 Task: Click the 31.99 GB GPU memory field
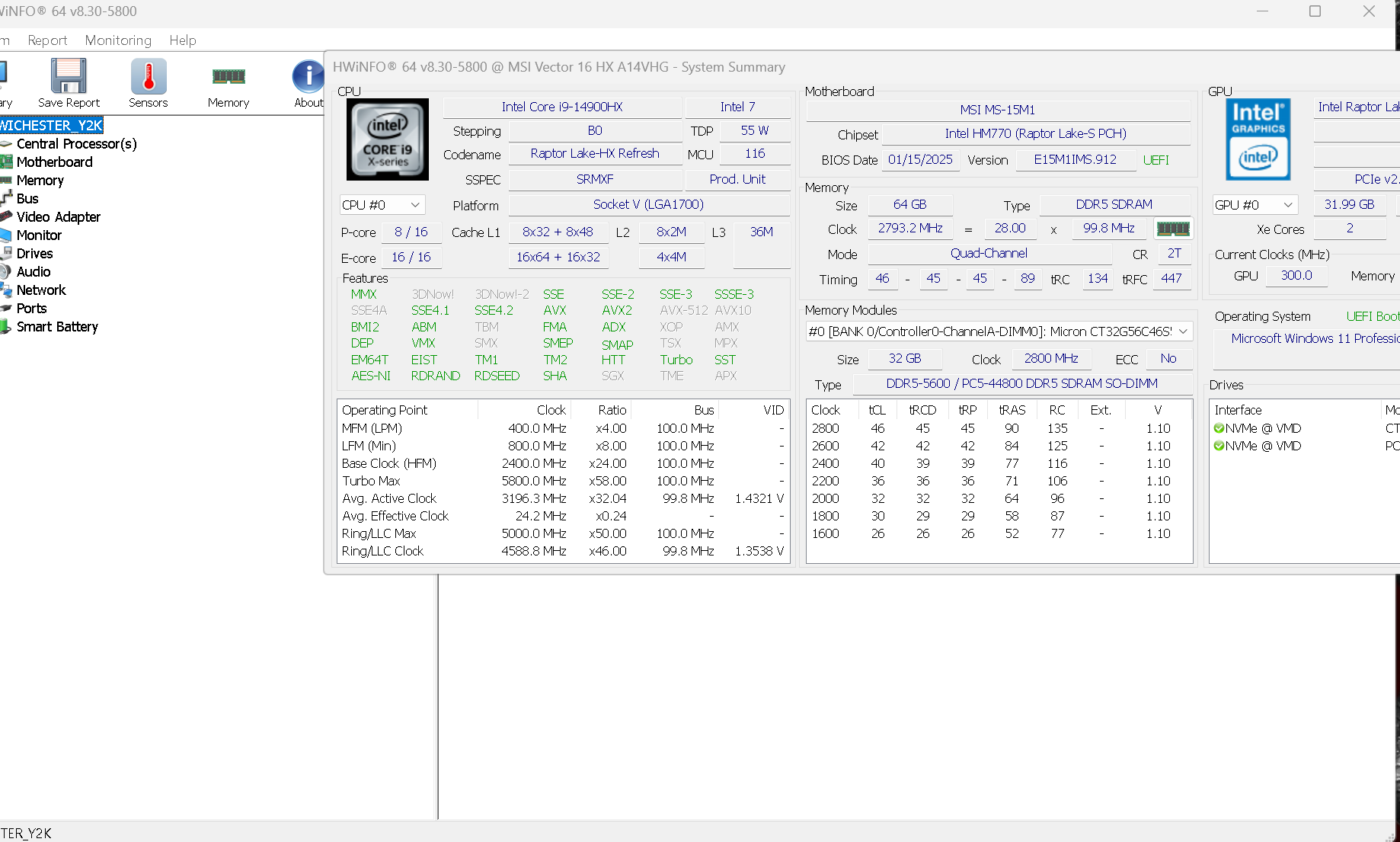coord(1349,205)
